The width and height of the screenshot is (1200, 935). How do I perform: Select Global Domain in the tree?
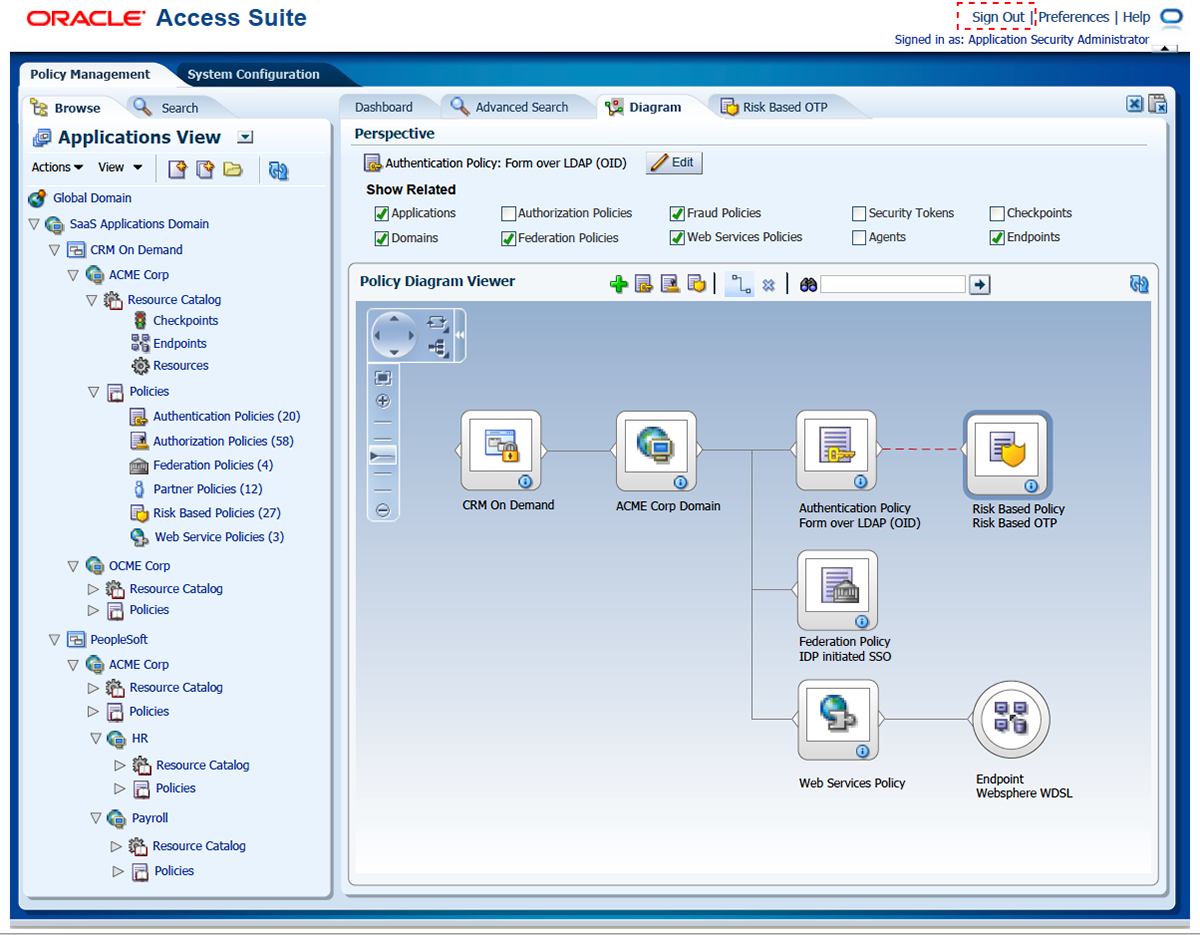point(92,198)
